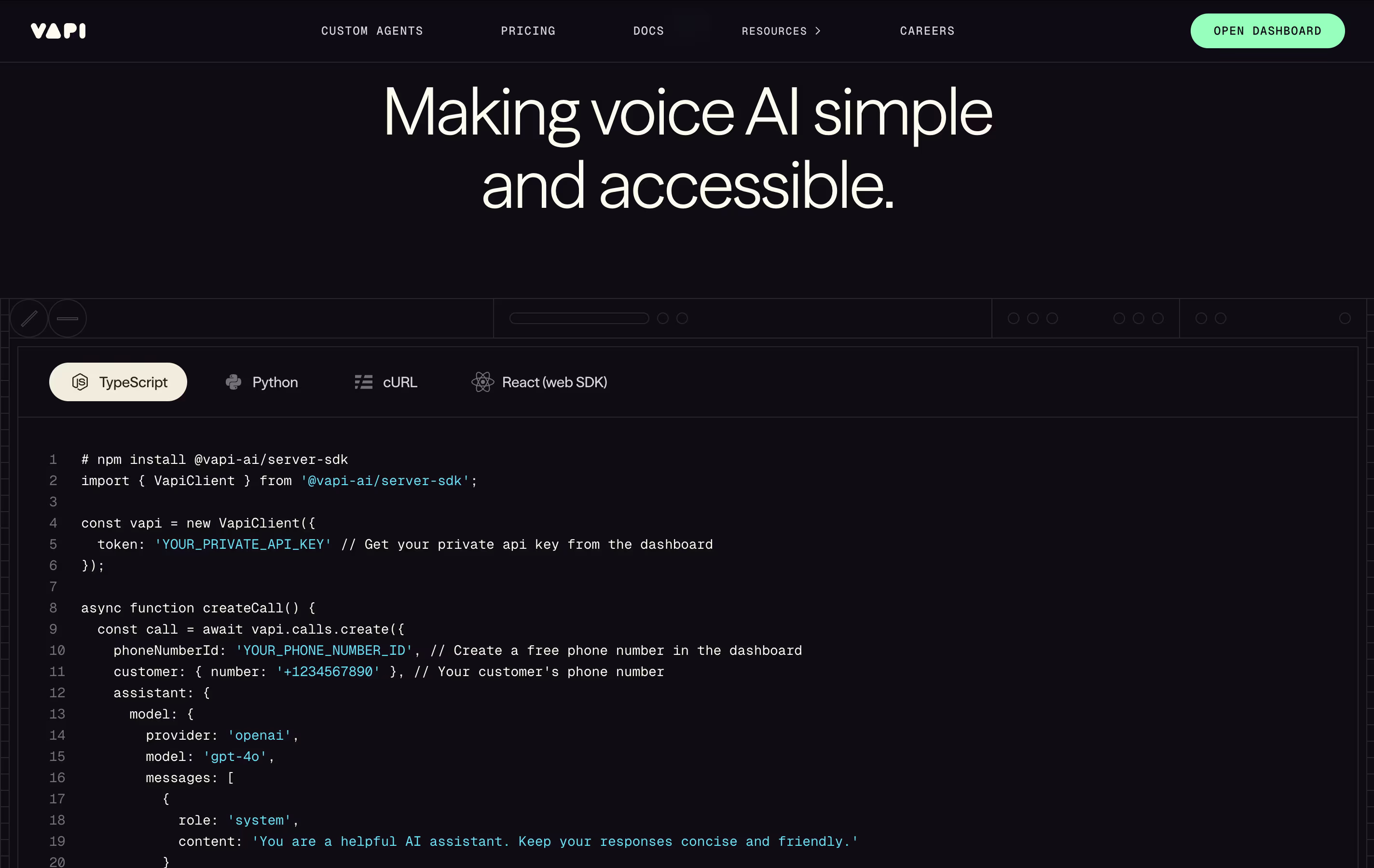The image size is (1374, 868).
Task: Click the circular dash icon in panel header
Action: pos(68,318)
